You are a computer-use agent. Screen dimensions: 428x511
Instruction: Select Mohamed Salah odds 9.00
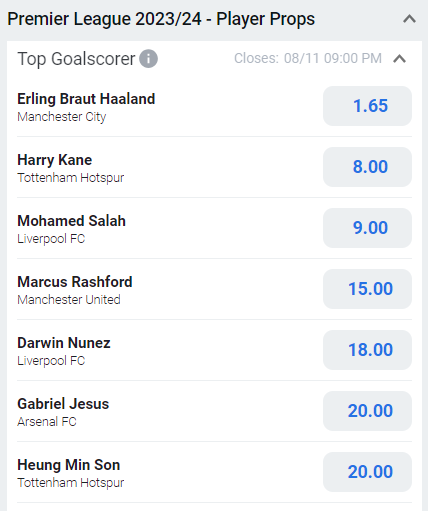[367, 228]
